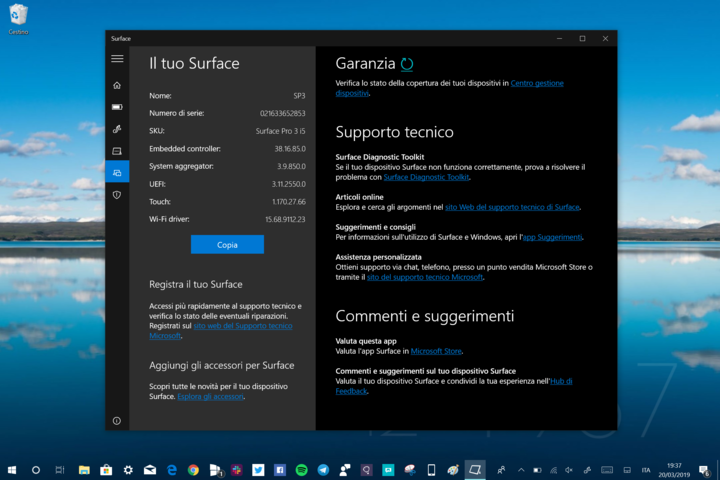Open the Action Center notifications icon

pos(704,470)
